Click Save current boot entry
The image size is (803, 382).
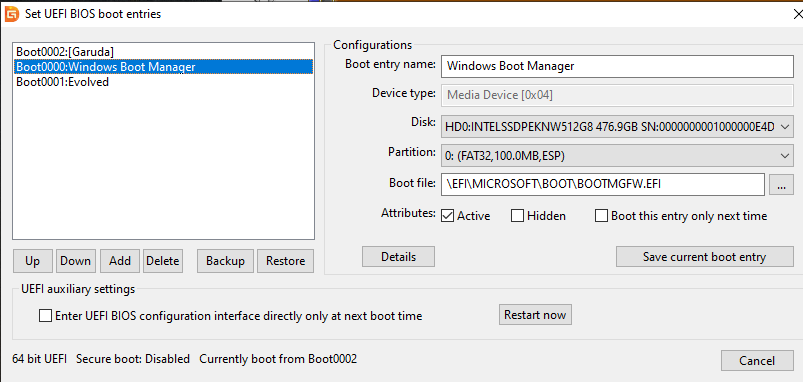[x=704, y=257]
